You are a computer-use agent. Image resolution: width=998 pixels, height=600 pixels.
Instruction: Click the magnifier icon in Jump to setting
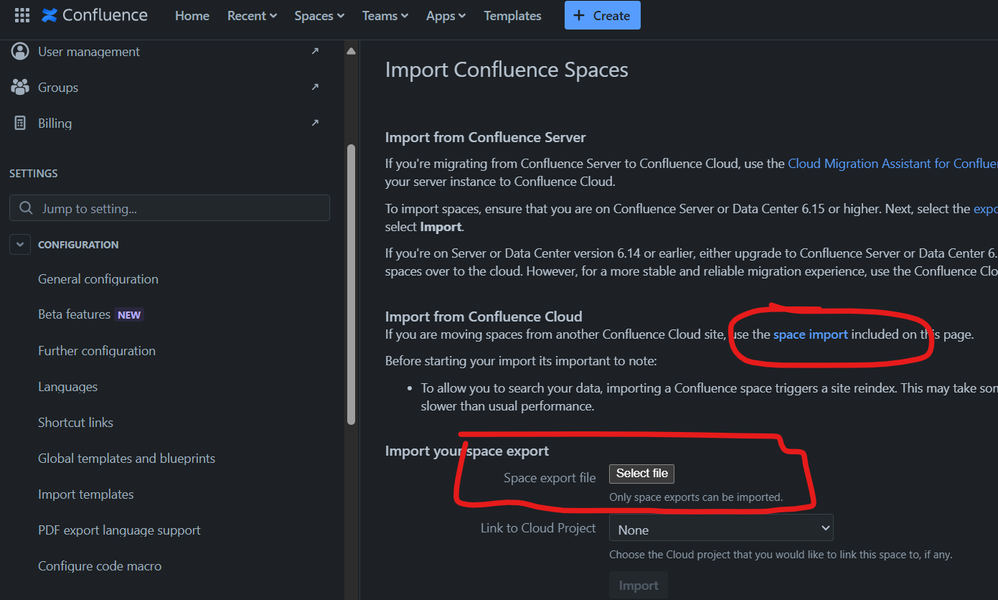click(x=25, y=207)
